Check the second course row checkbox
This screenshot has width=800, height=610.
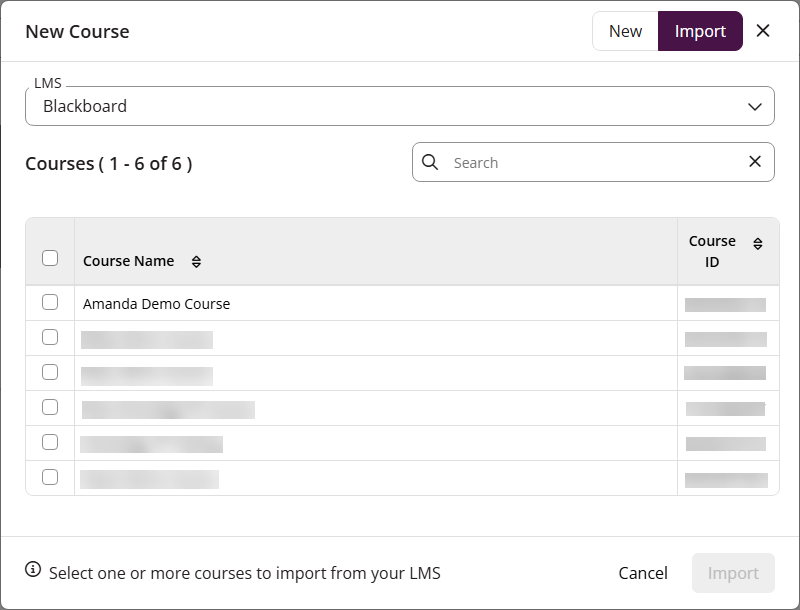(49, 337)
